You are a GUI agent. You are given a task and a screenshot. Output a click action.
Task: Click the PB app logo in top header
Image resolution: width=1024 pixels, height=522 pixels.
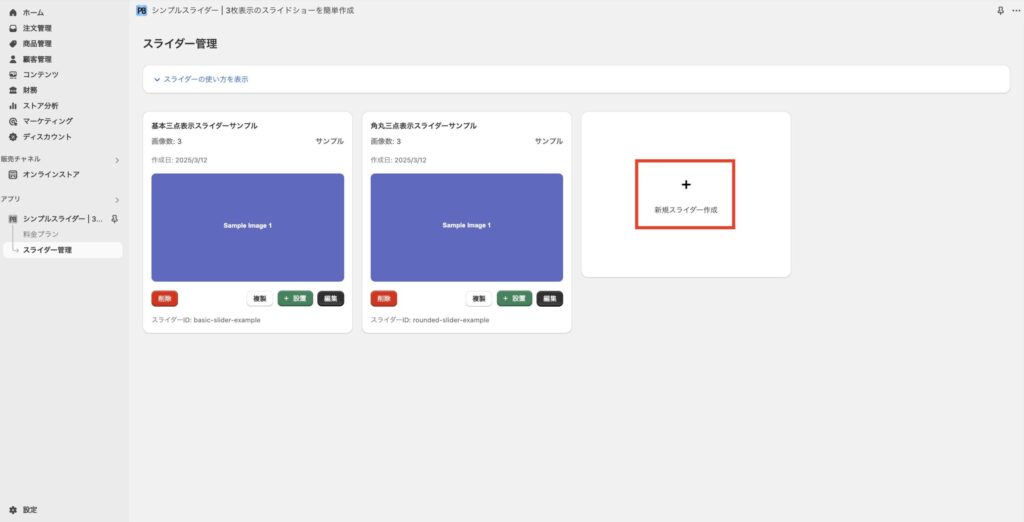click(142, 10)
